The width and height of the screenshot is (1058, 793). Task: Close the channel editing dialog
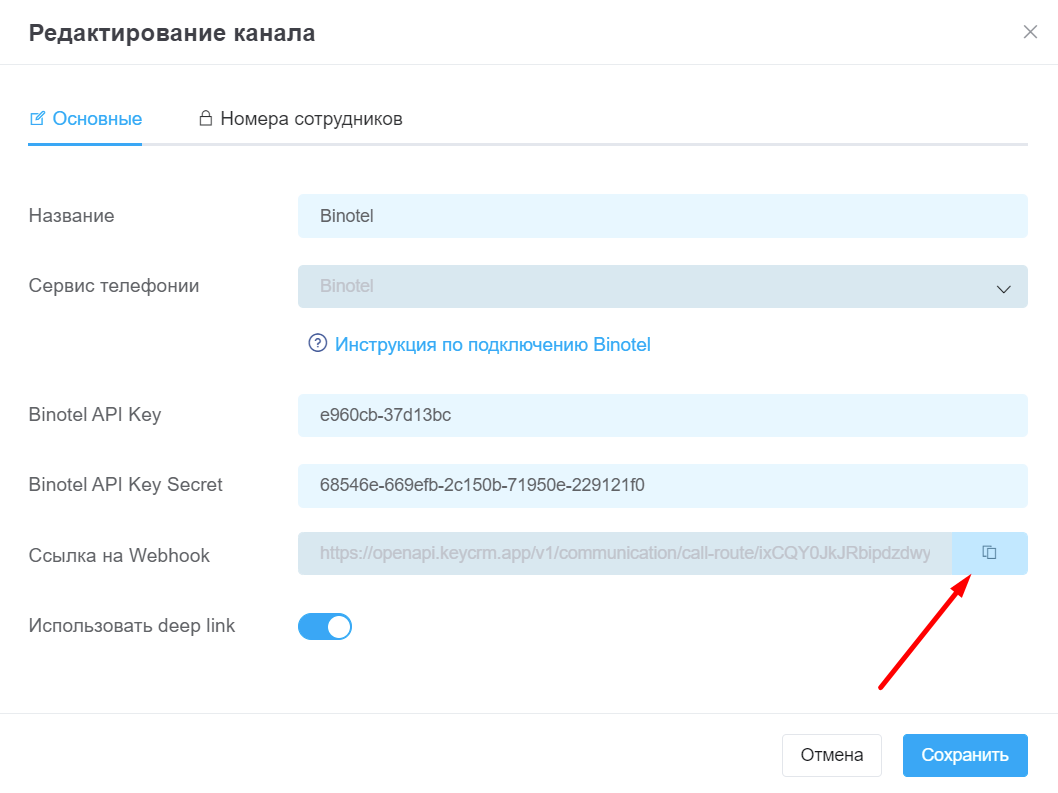click(x=1030, y=32)
